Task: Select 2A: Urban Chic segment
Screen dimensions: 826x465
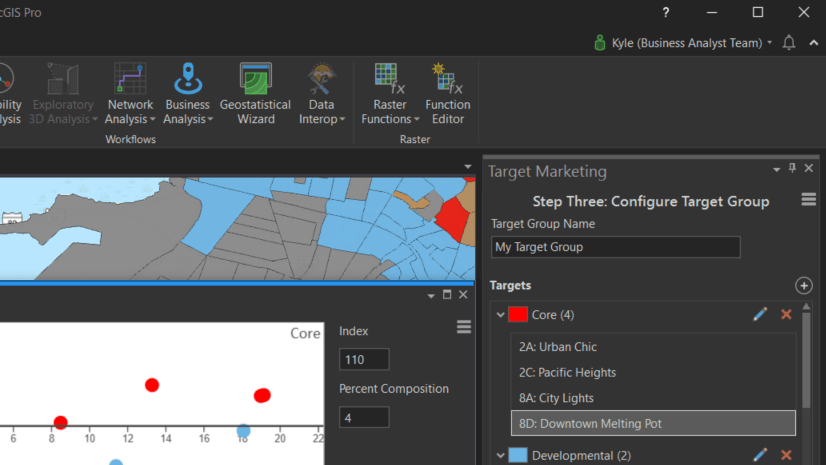Action: pos(653,347)
